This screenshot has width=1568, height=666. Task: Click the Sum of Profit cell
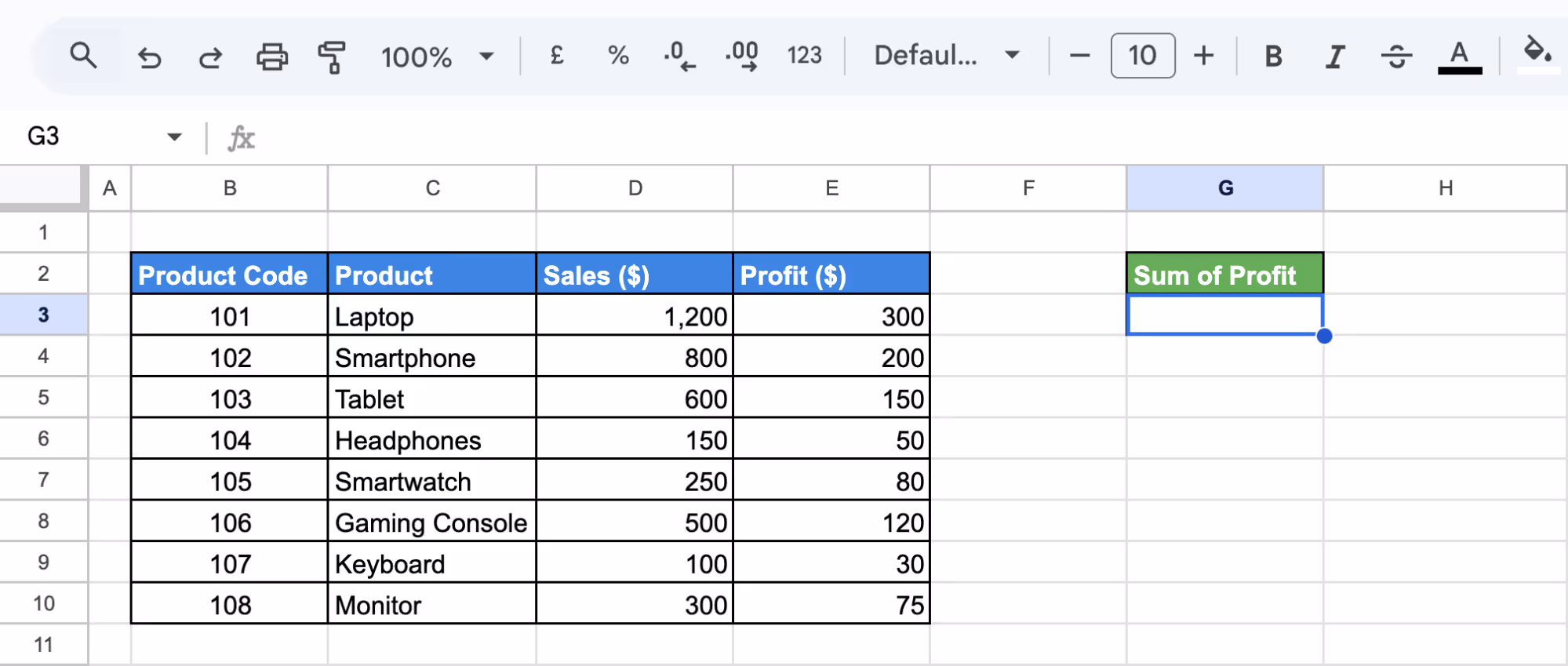pos(1225,274)
